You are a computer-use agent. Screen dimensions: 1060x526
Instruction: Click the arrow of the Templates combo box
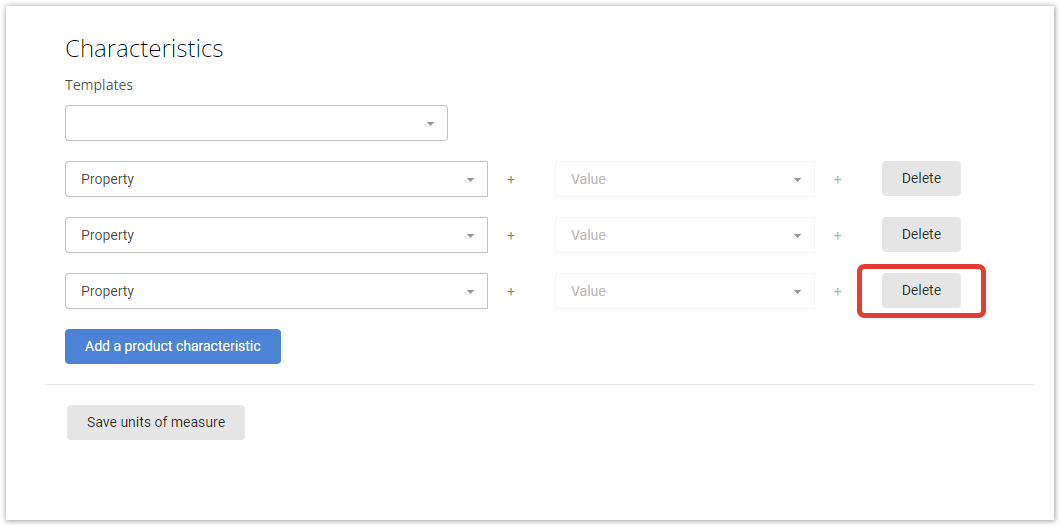[x=431, y=124]
